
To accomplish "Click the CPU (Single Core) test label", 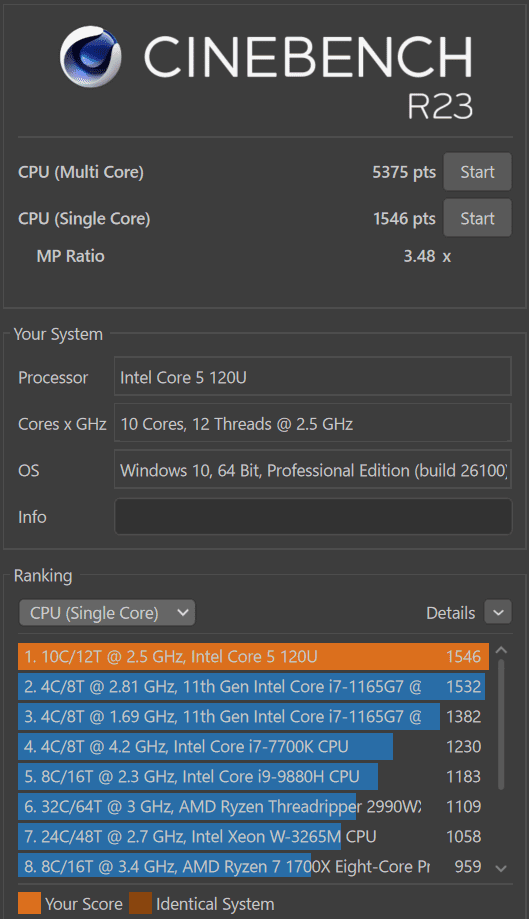I will click(x=84, y=218).
